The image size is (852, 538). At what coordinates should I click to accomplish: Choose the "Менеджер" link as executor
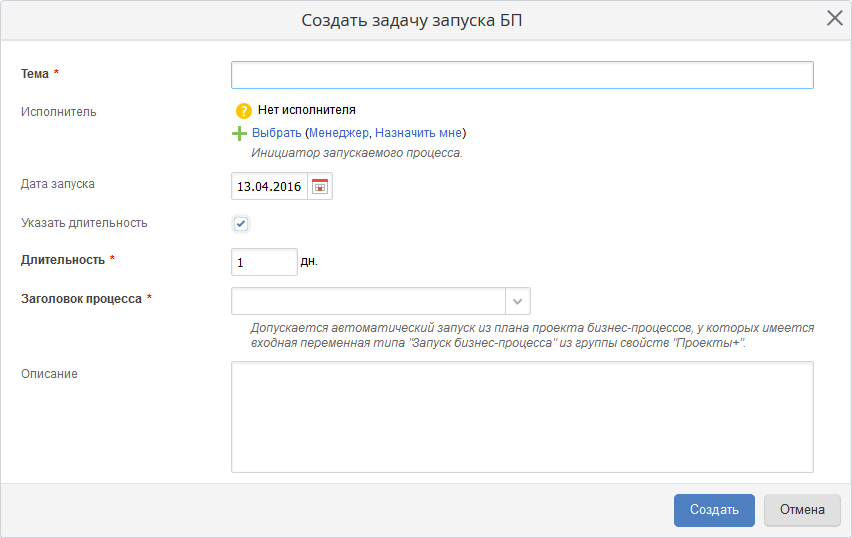pyautogui.click(x=339, y=133)
